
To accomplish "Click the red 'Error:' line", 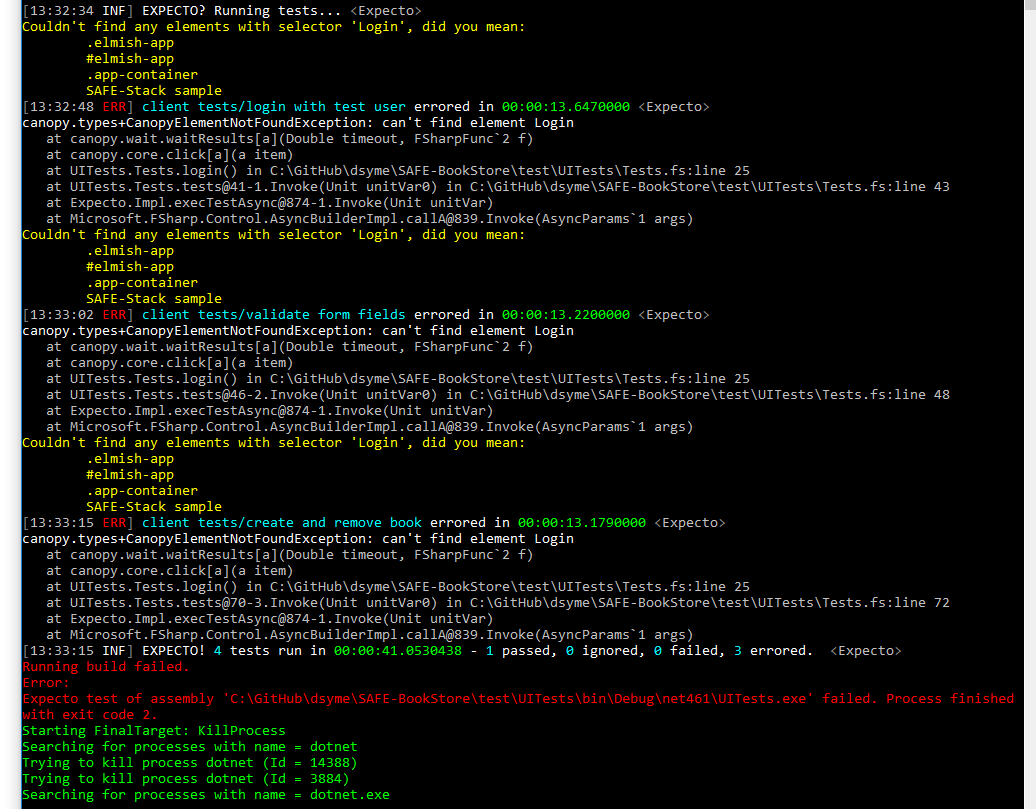I will click(x=46, y=683).
